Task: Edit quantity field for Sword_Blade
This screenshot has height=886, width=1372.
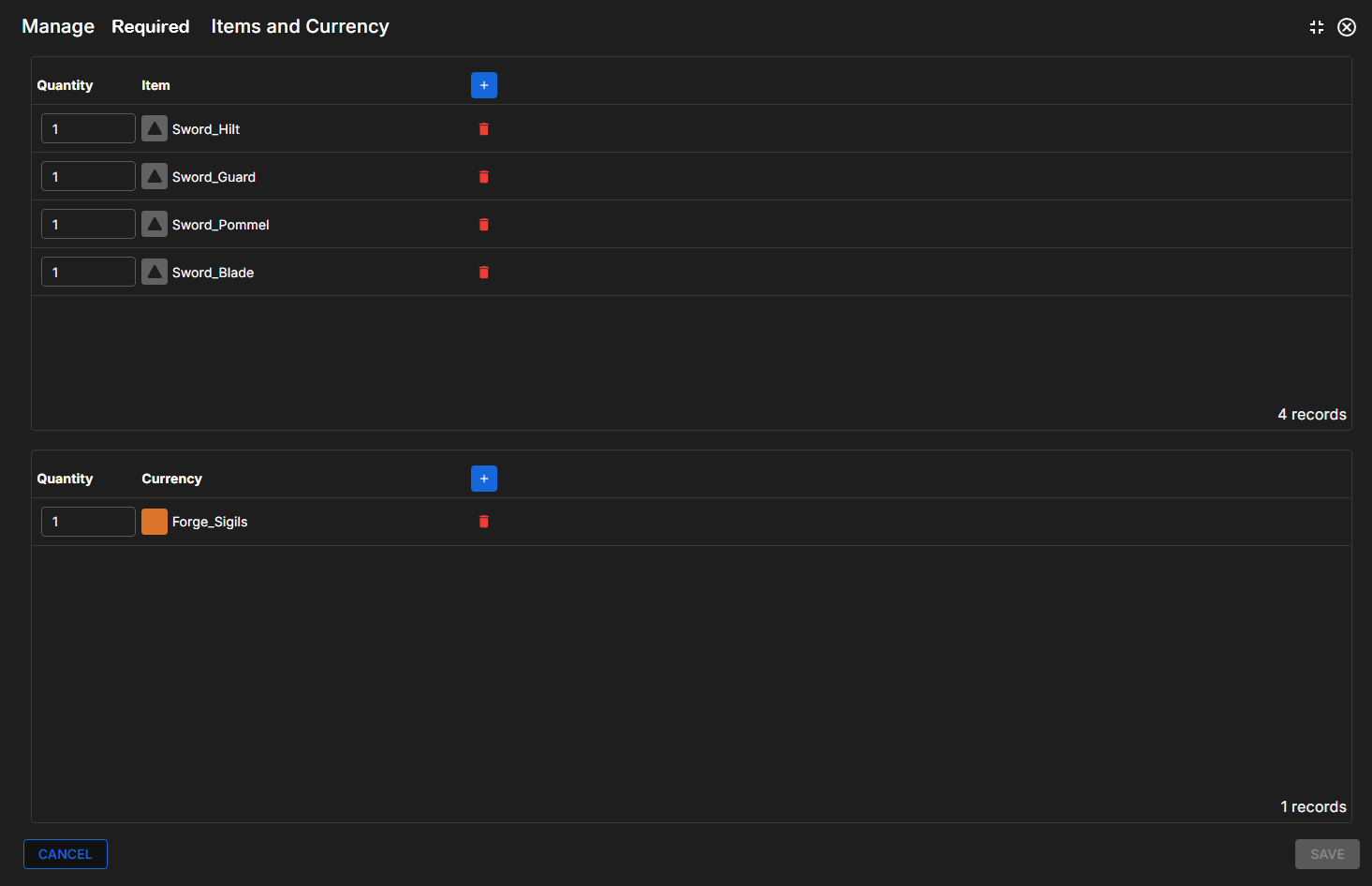Action: click(x=88, y=272)
